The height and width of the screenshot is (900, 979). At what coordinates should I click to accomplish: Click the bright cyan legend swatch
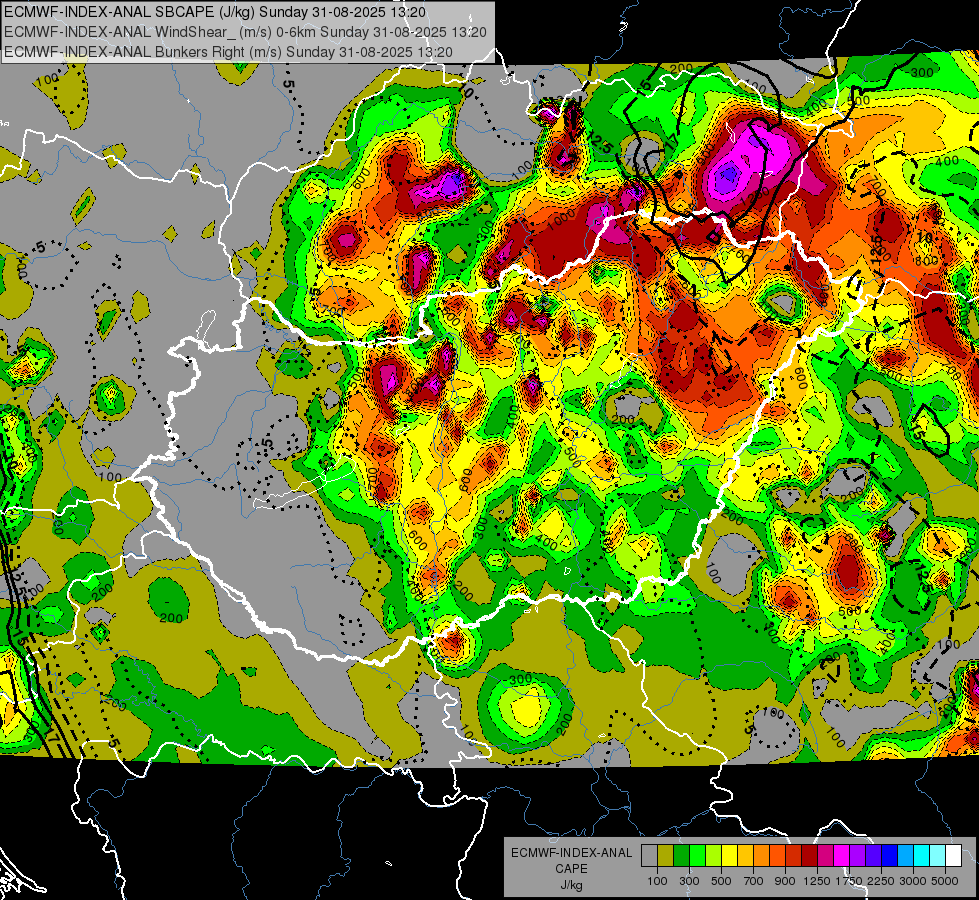coord(922,855)
